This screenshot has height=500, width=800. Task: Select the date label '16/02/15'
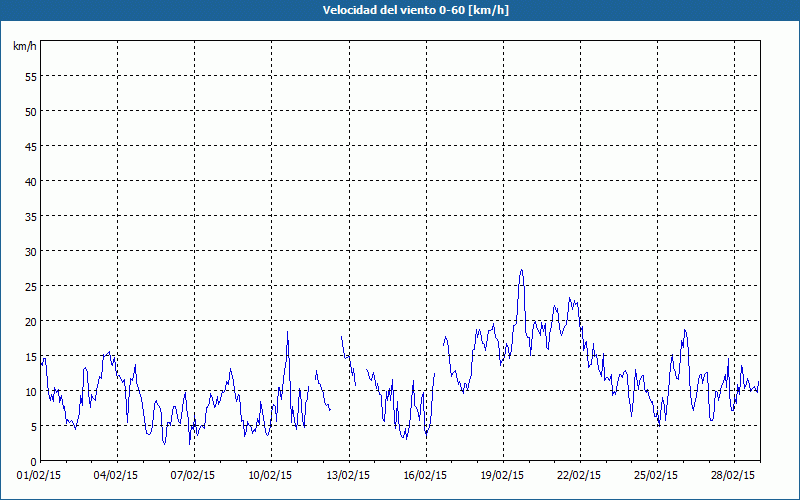point(425,475)
